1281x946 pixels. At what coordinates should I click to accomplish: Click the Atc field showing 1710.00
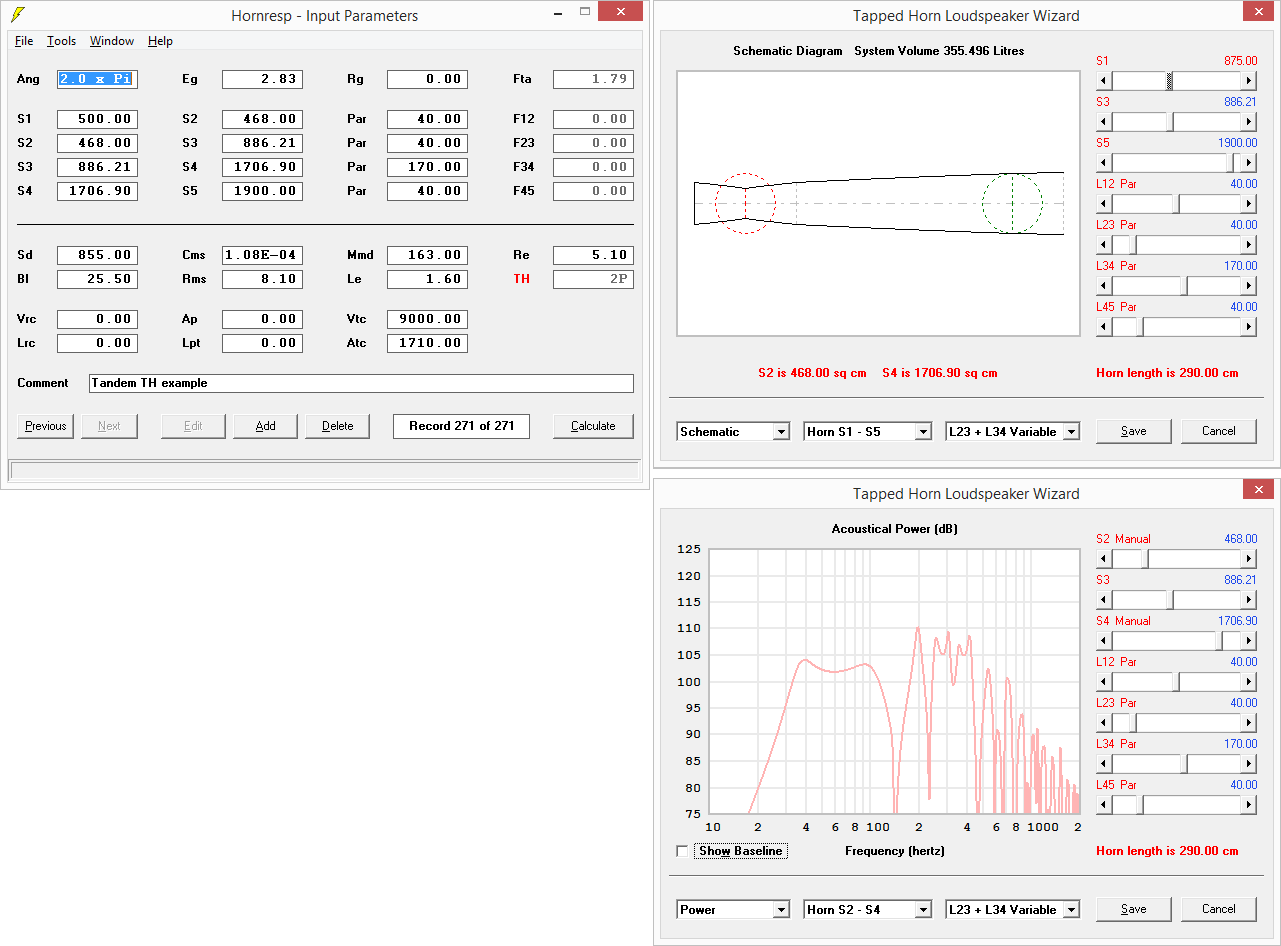point(427,343)
